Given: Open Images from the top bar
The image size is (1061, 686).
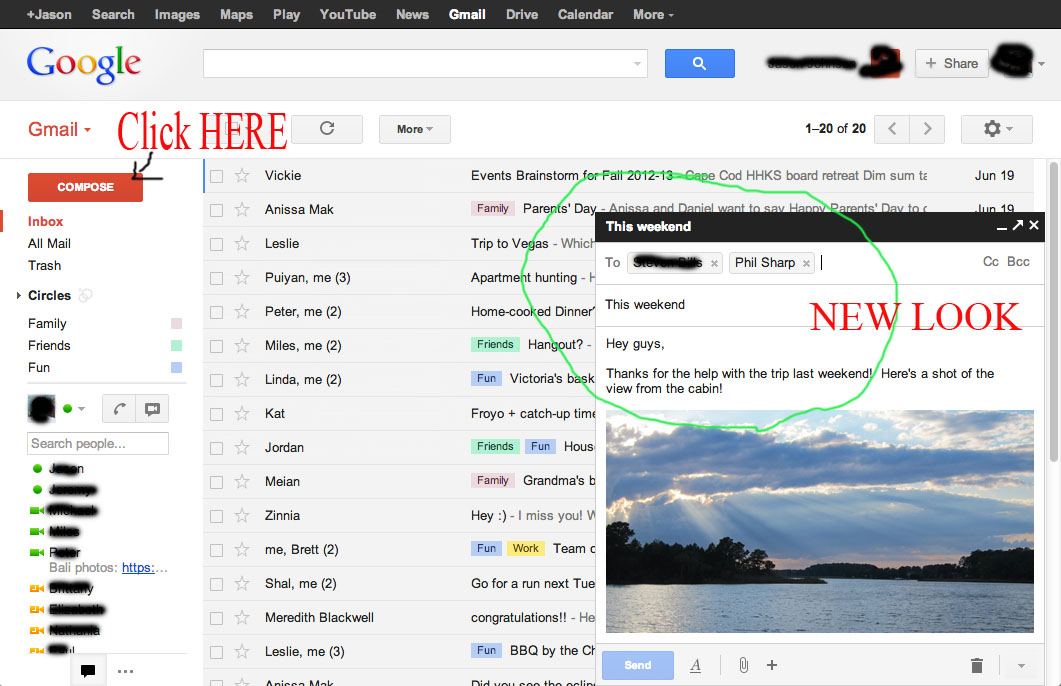Looking at the screenshot, I should point(177,14).
